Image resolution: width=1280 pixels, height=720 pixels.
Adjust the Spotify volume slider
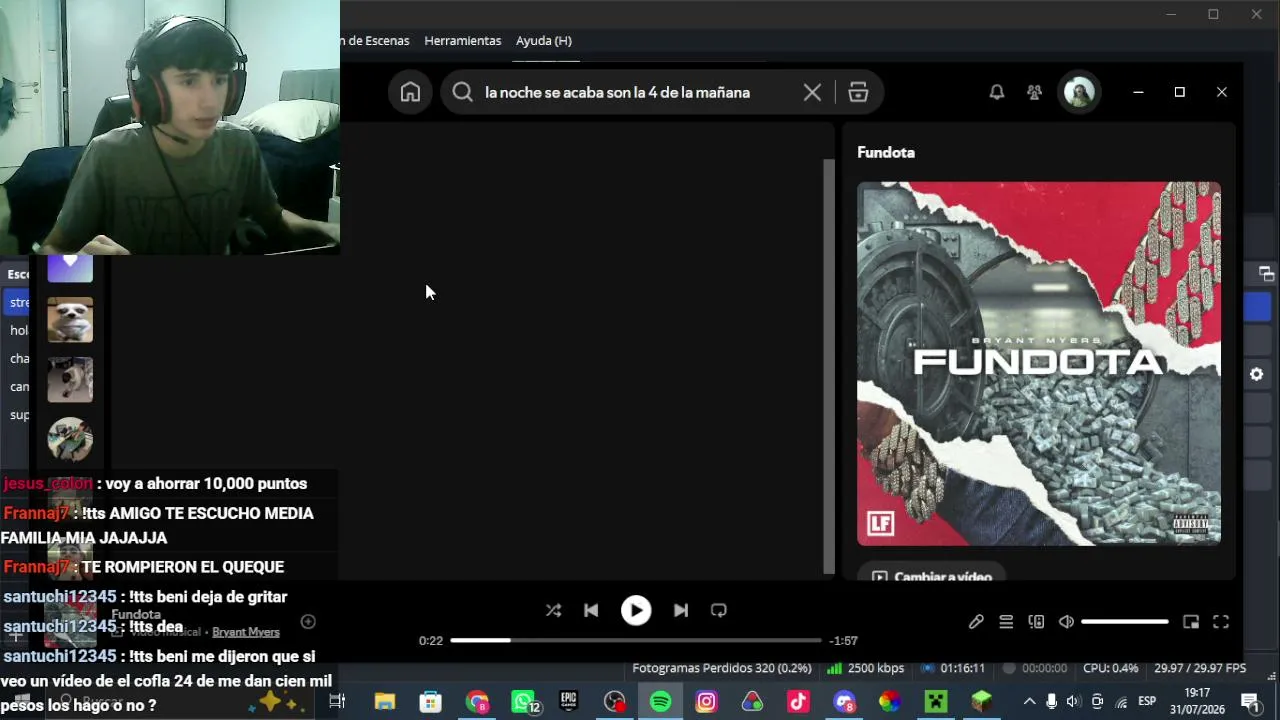tap(1125, 622)
